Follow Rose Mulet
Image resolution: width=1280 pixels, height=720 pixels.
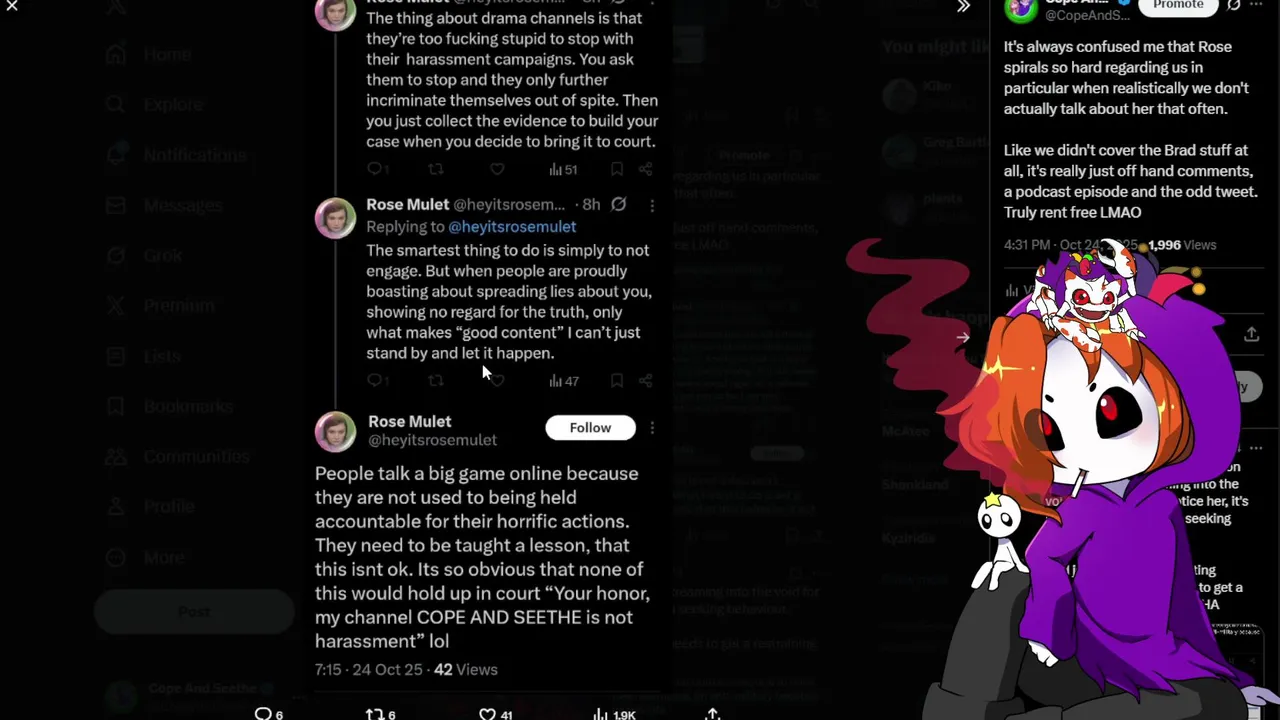[590, 428]
